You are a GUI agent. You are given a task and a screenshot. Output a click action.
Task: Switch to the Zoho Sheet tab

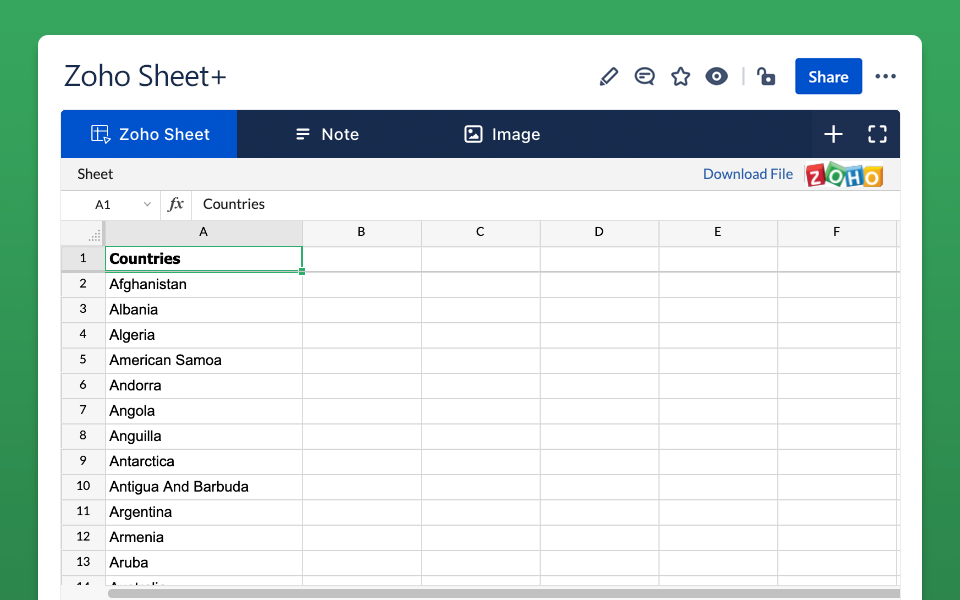tap(149, 134)
